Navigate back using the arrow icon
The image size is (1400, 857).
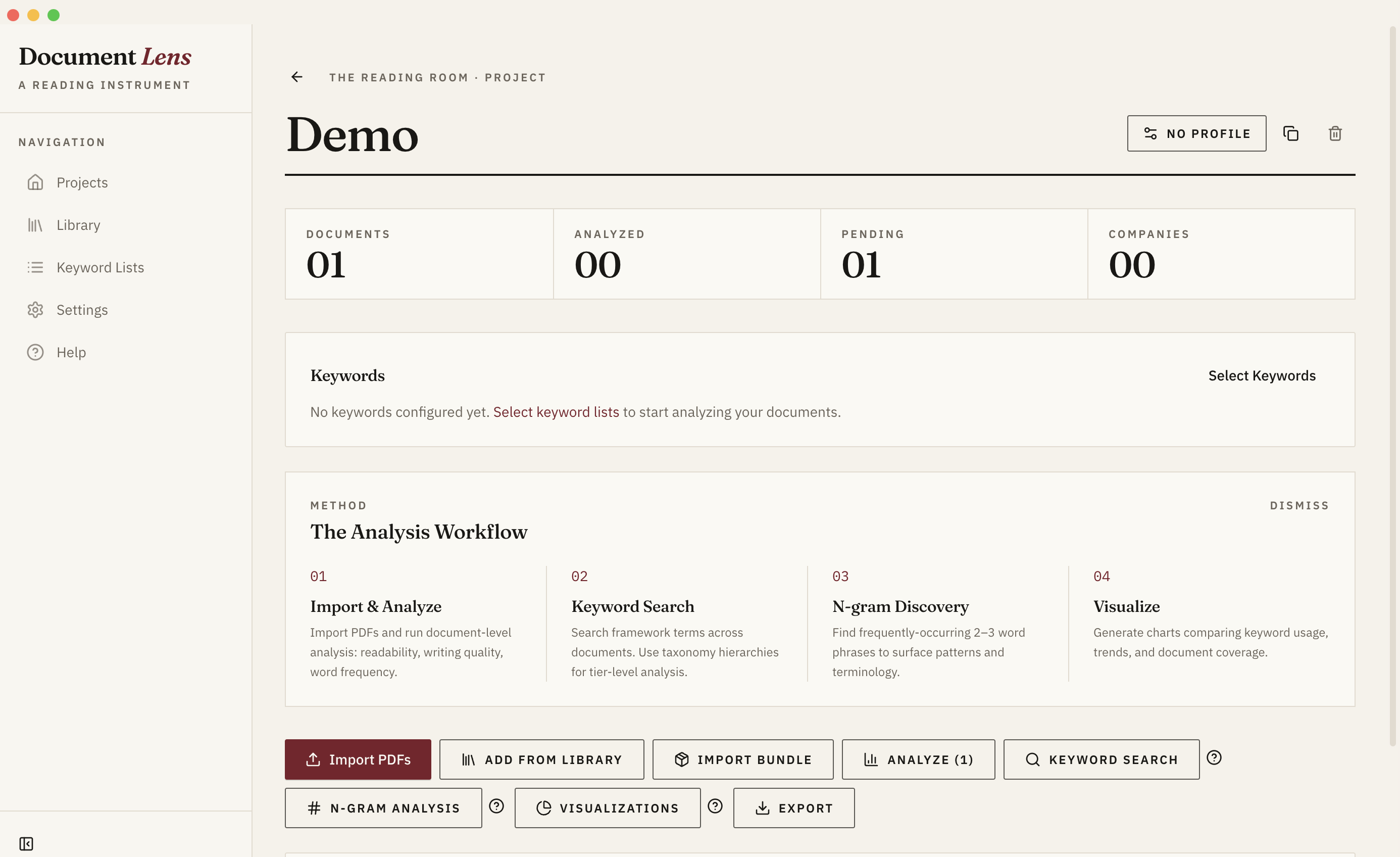[x=296, y=77]
